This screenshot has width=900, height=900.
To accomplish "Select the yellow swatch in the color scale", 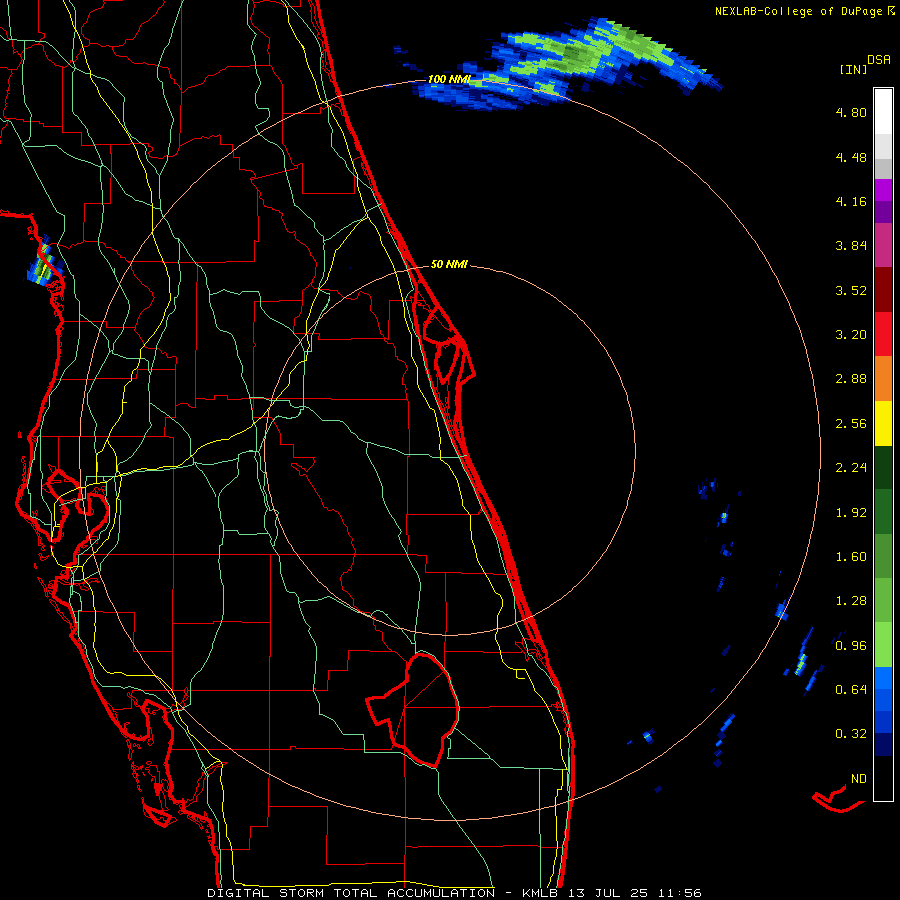I will tap(883, 424).
